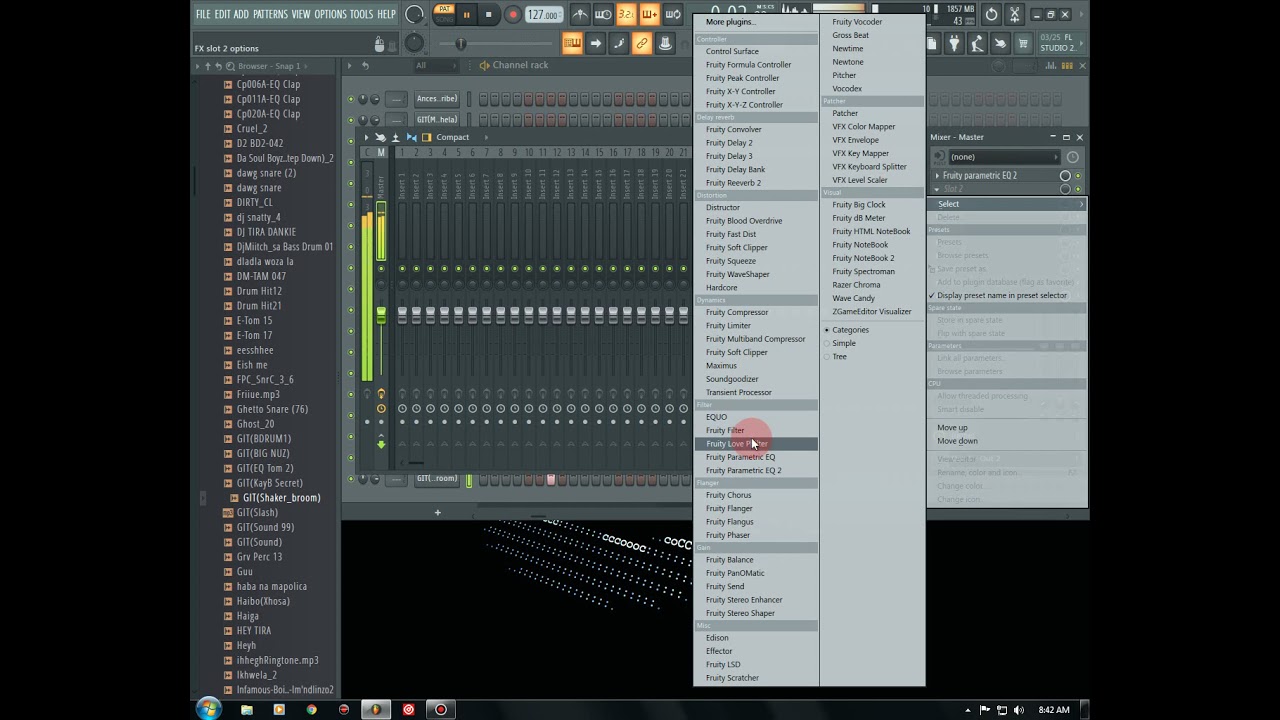Pause playback with the pause button
This screenshot has height=720, width=1280.
click(466, 14)
